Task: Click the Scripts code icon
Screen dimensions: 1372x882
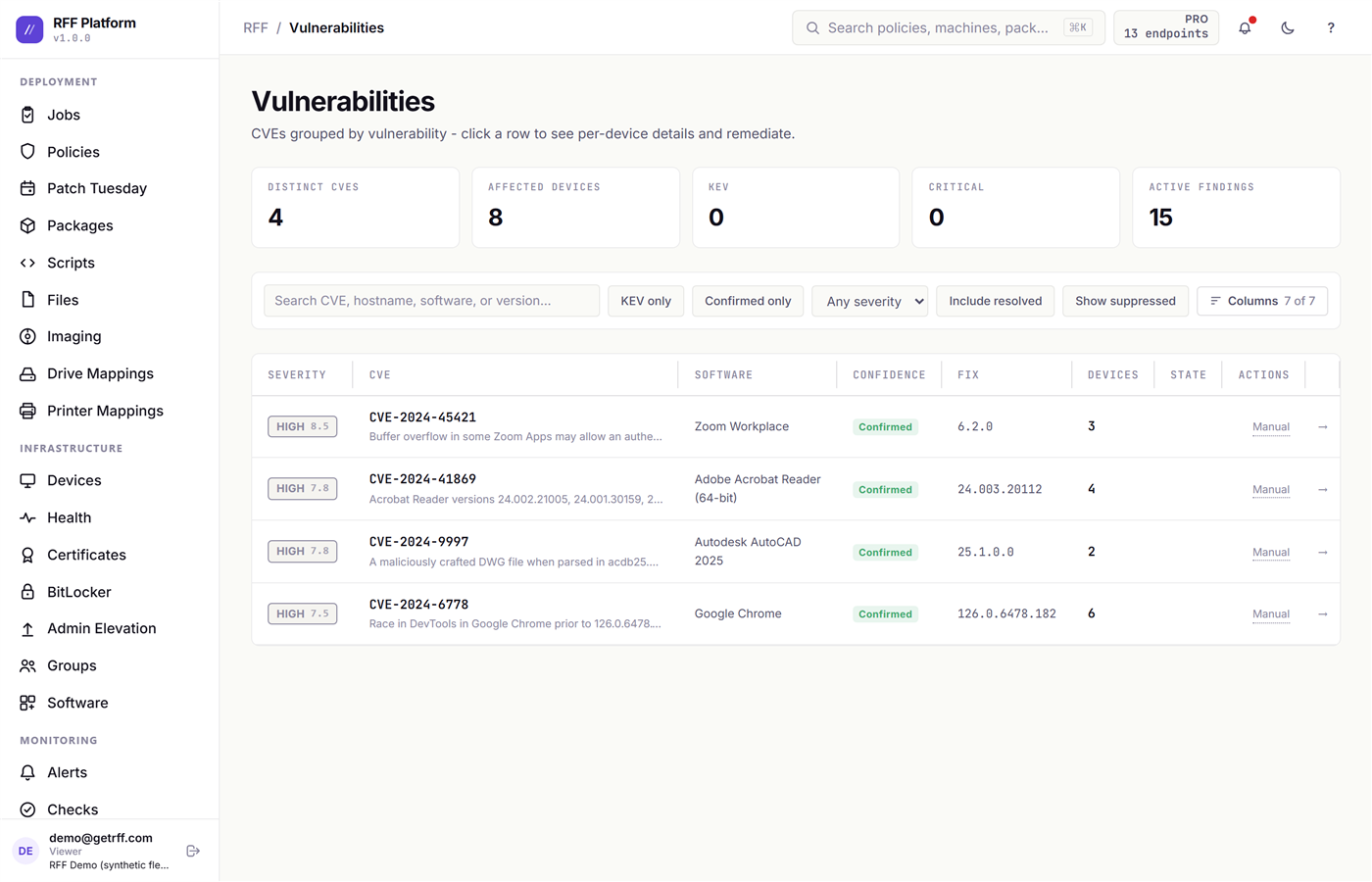Action: tap(27, 263)
